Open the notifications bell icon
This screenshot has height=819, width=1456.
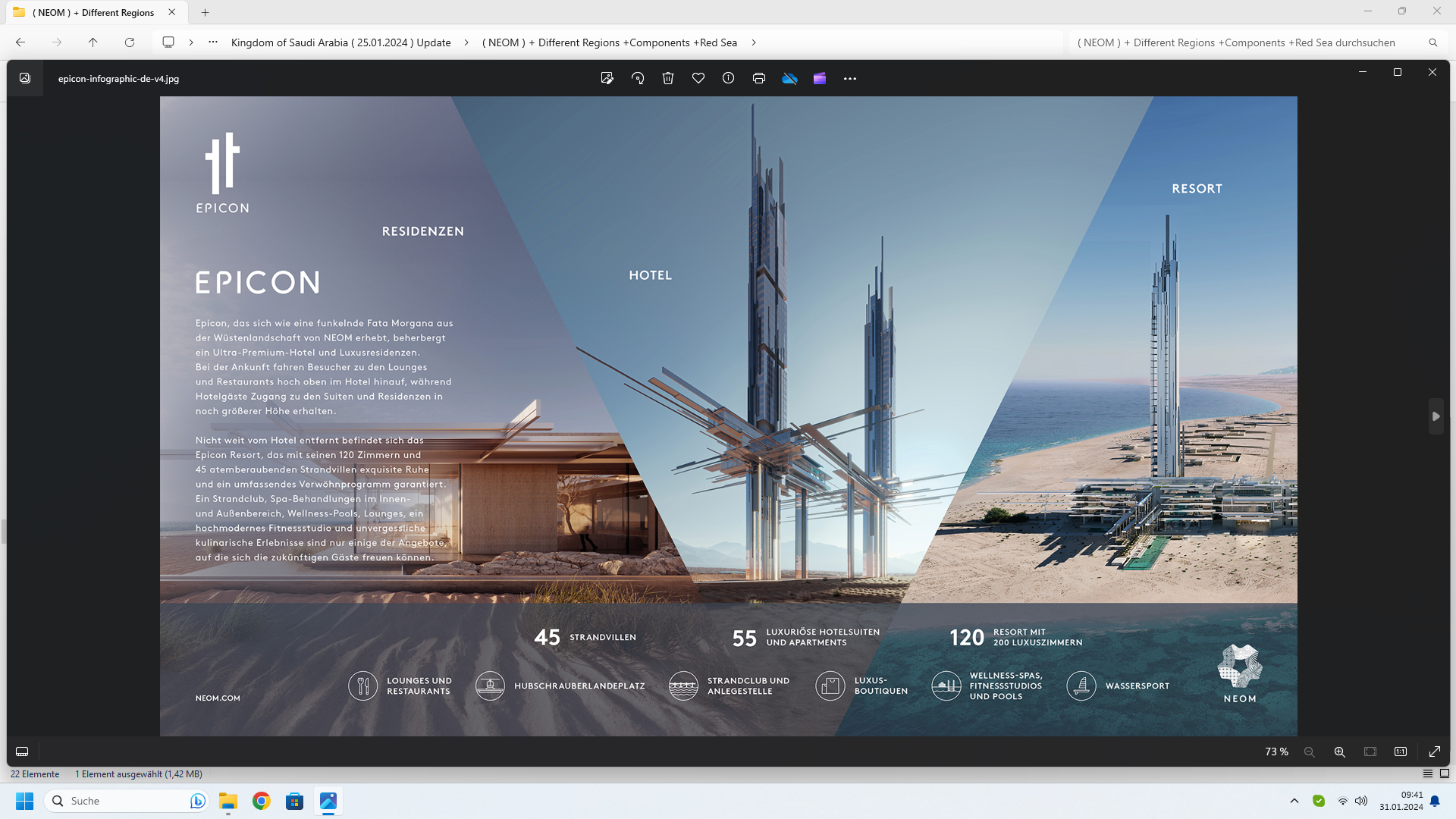coord(1435,801)
